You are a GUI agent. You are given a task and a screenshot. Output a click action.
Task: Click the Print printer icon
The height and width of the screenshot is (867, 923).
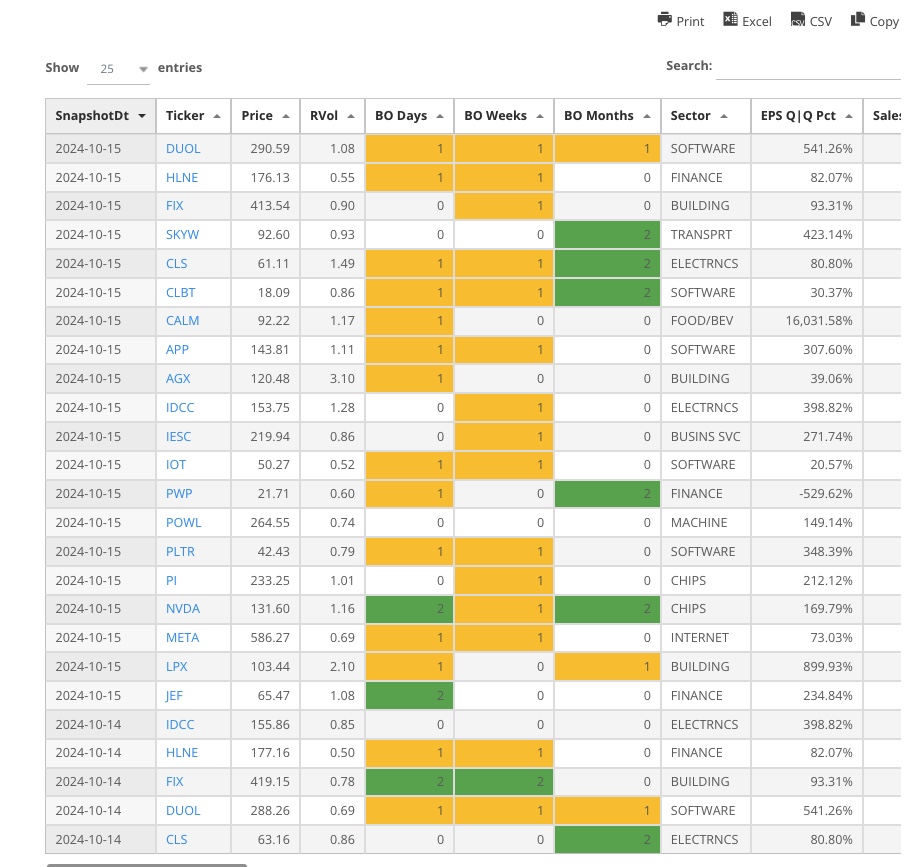click(665, 20)
